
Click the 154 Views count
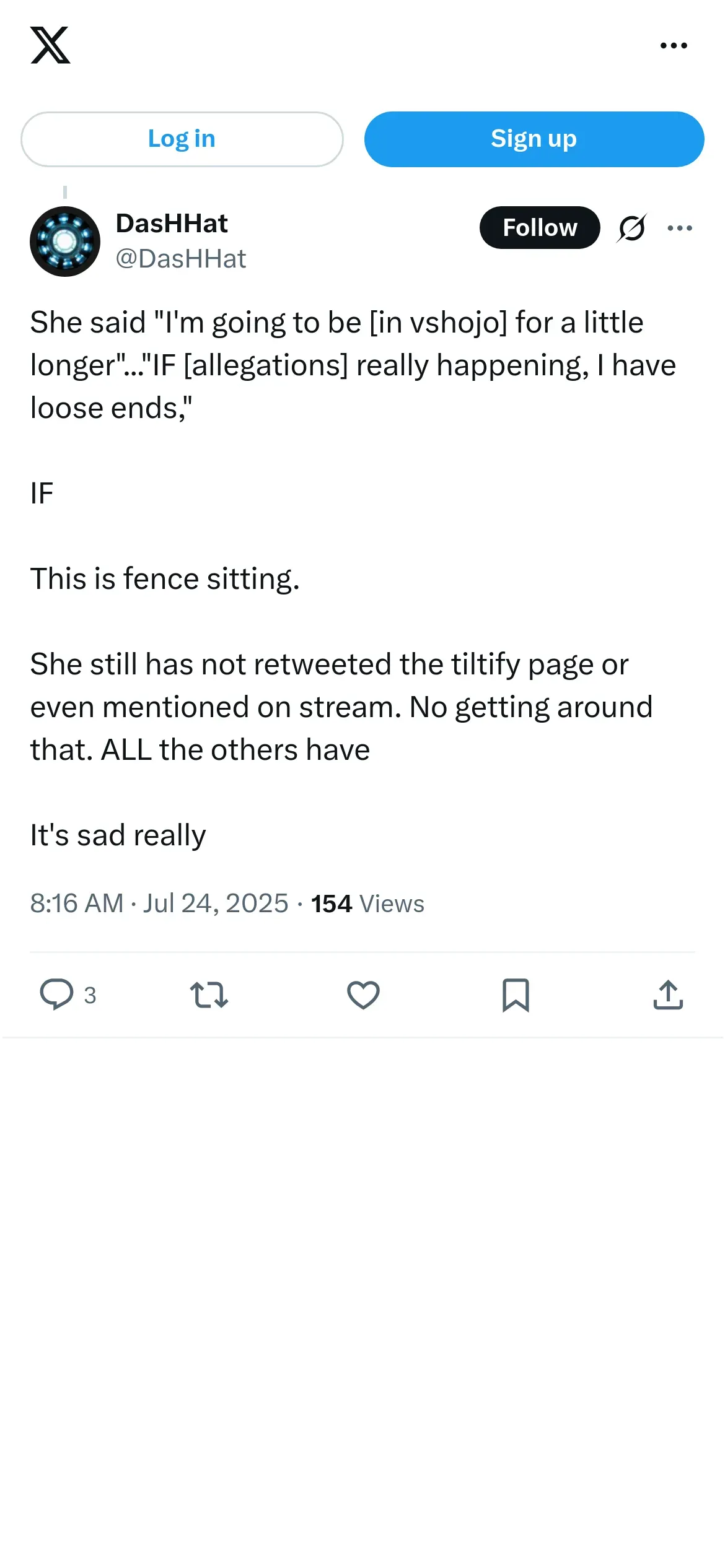coord(367,904)
